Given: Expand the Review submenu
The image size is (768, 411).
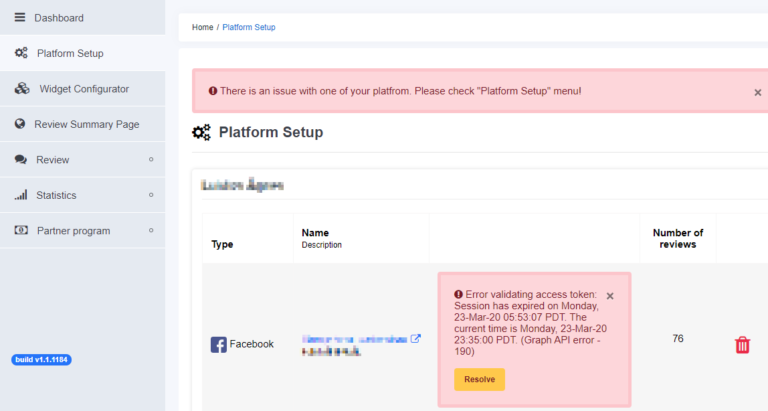Looking at the screenshot, I should 151,160.
